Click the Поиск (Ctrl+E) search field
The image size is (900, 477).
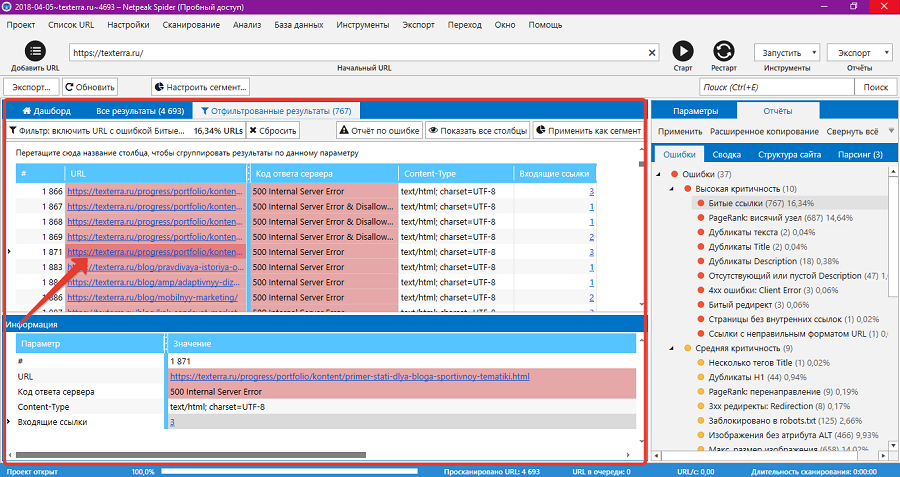pyautogui.click(x=777, y=87)
